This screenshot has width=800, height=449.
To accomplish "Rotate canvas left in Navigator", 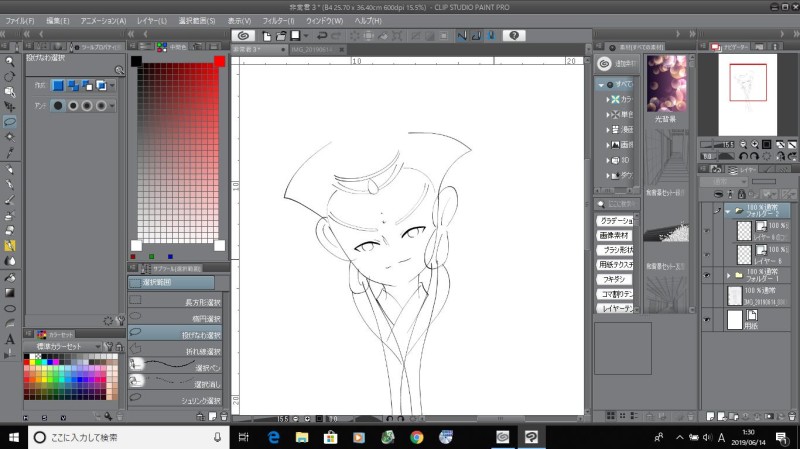I will 743,156.
